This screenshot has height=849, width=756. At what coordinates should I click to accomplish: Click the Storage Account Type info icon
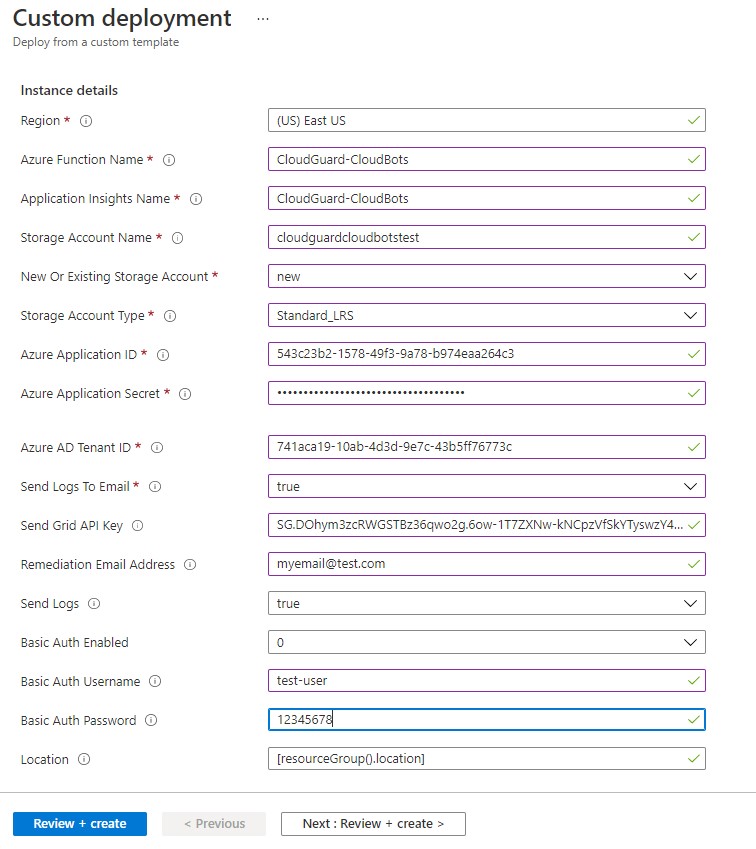click(170, 316)
